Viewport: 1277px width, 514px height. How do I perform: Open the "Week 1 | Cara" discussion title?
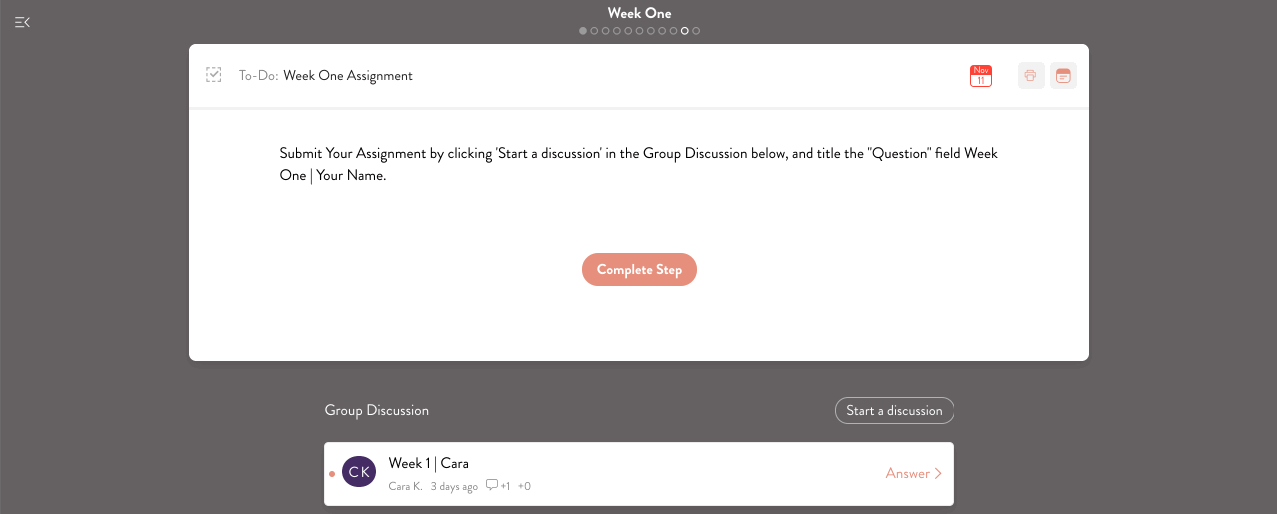click(428, 463)
